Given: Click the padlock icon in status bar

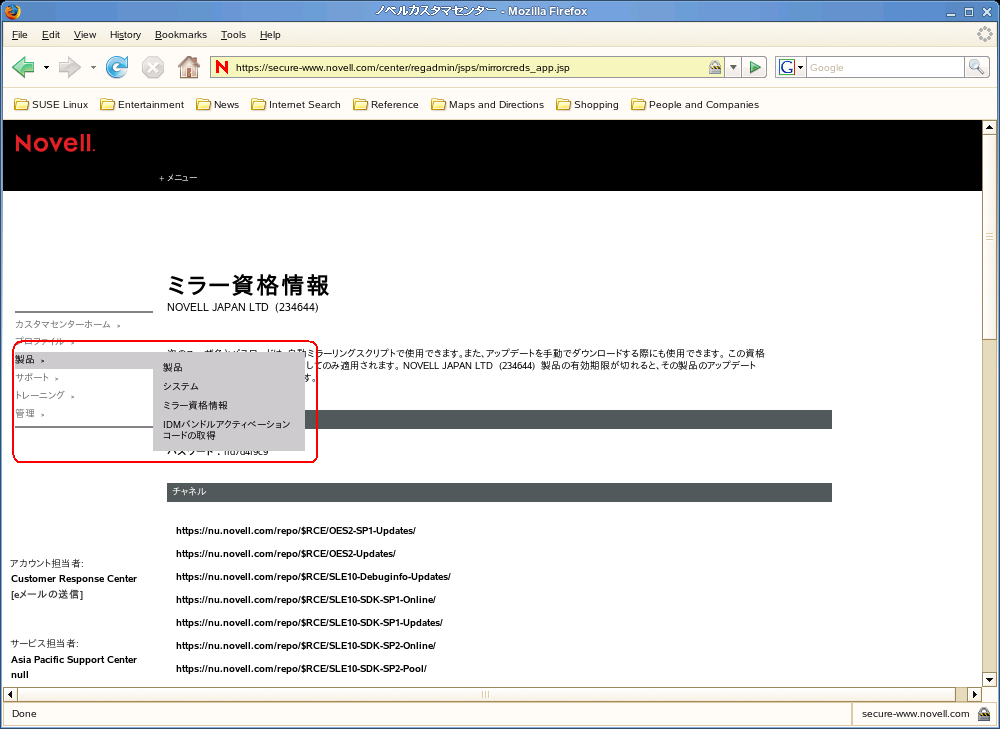Looking at the screenshot, I should [x=984, y=714].
